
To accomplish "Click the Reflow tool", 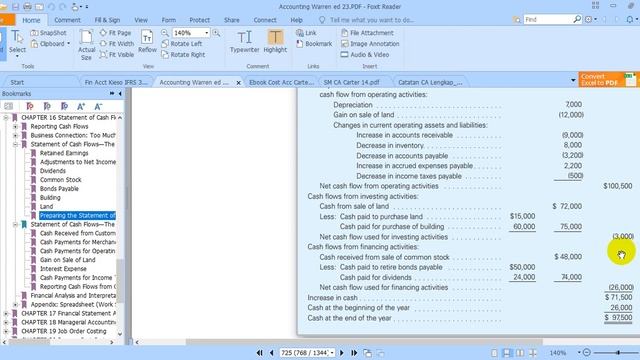I will (x=147, y=41).
